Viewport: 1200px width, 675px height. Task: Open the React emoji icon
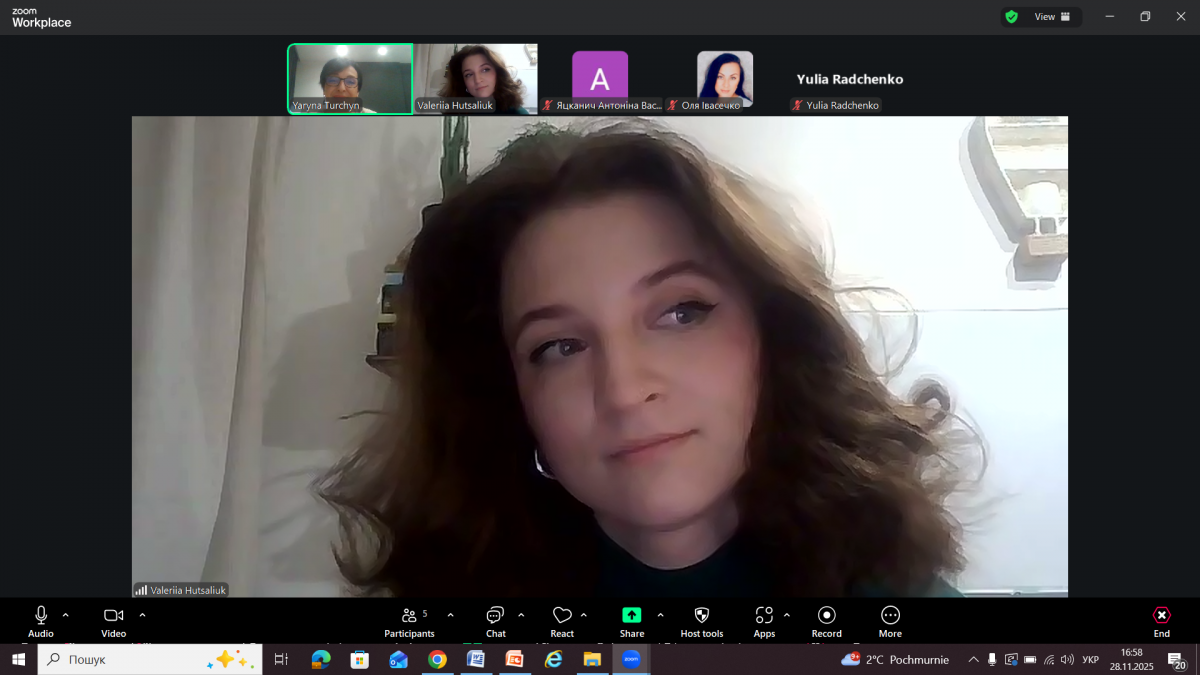[x=562, y=616]
